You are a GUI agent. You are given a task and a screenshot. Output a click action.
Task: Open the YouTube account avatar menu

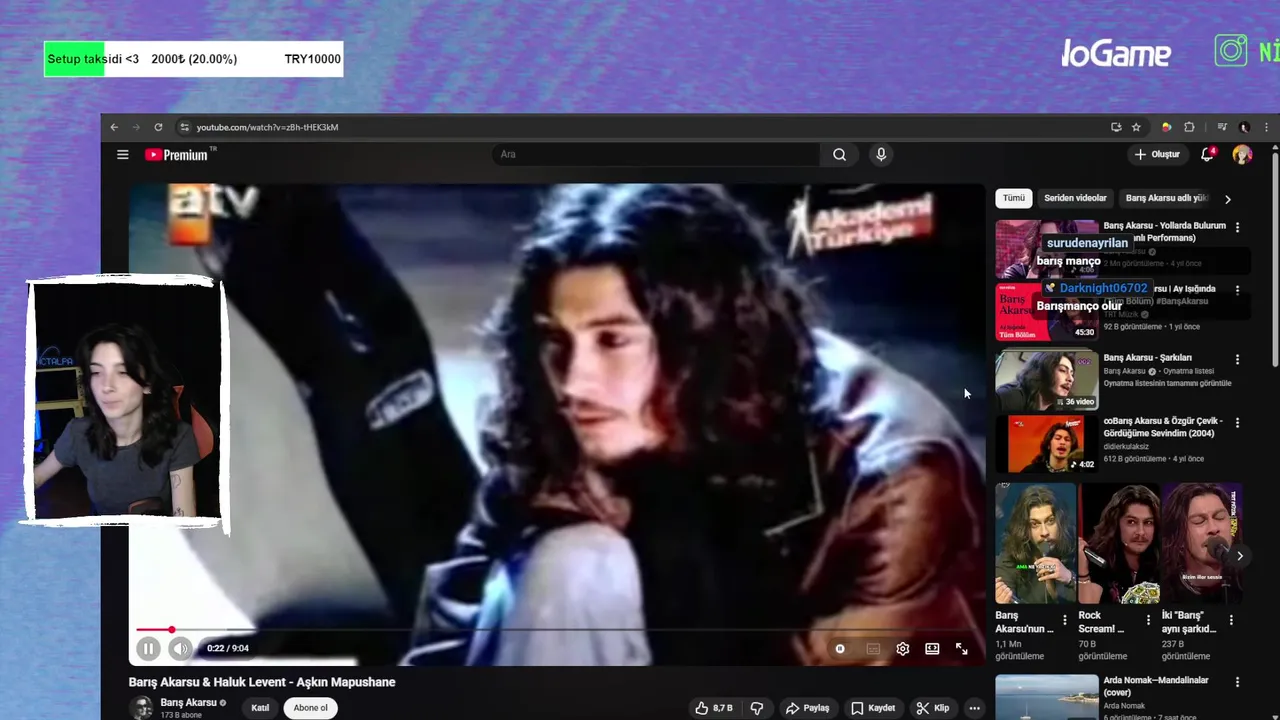tap(1242, 154)
